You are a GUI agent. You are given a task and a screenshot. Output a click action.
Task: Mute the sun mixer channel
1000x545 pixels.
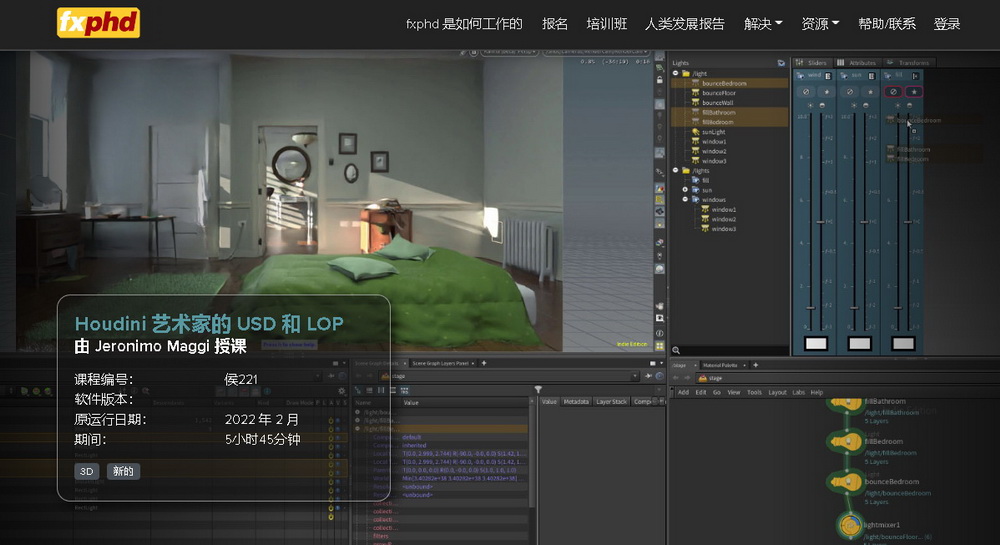[x=849, y=92]
